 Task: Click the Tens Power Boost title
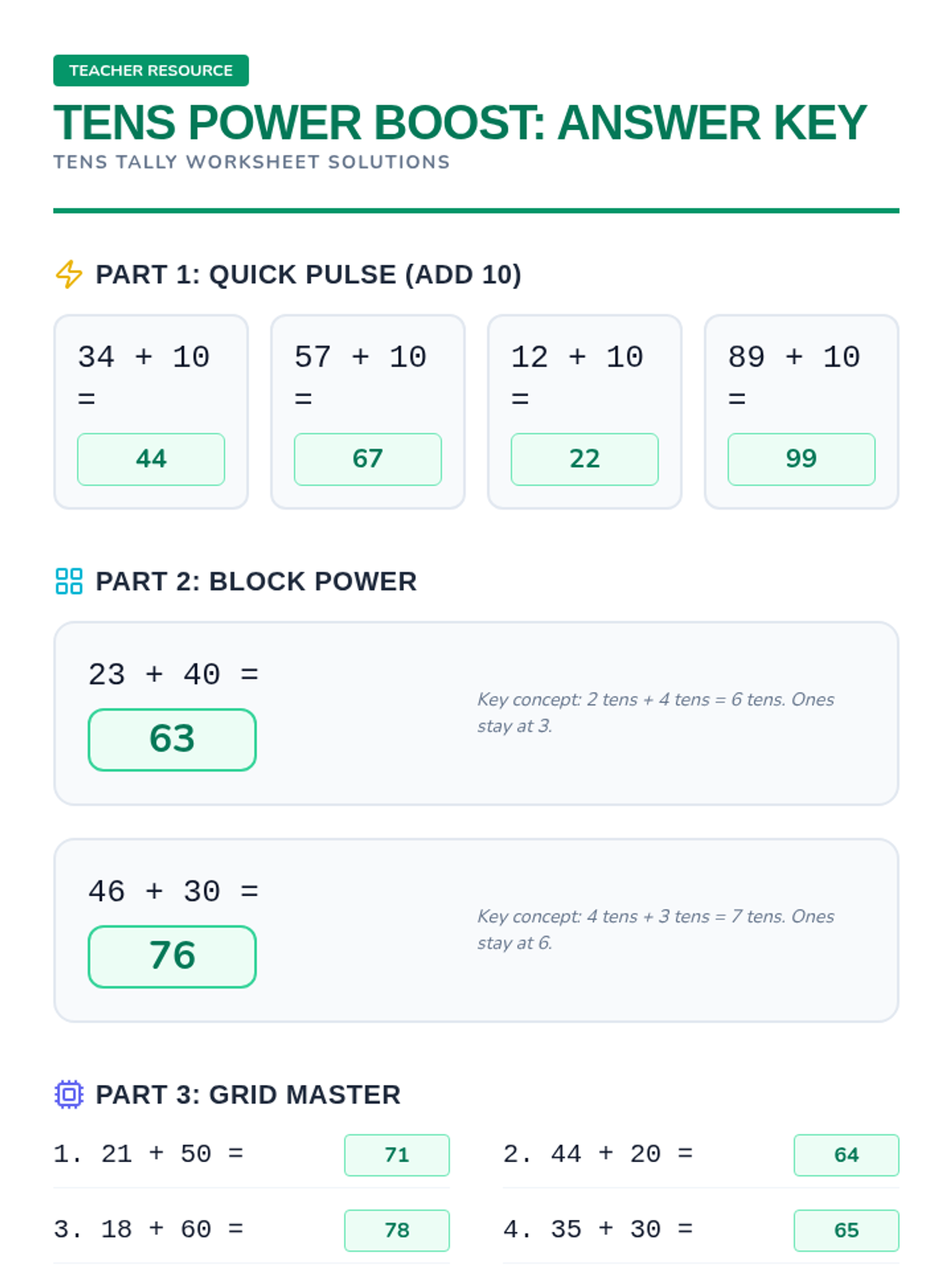460,123
